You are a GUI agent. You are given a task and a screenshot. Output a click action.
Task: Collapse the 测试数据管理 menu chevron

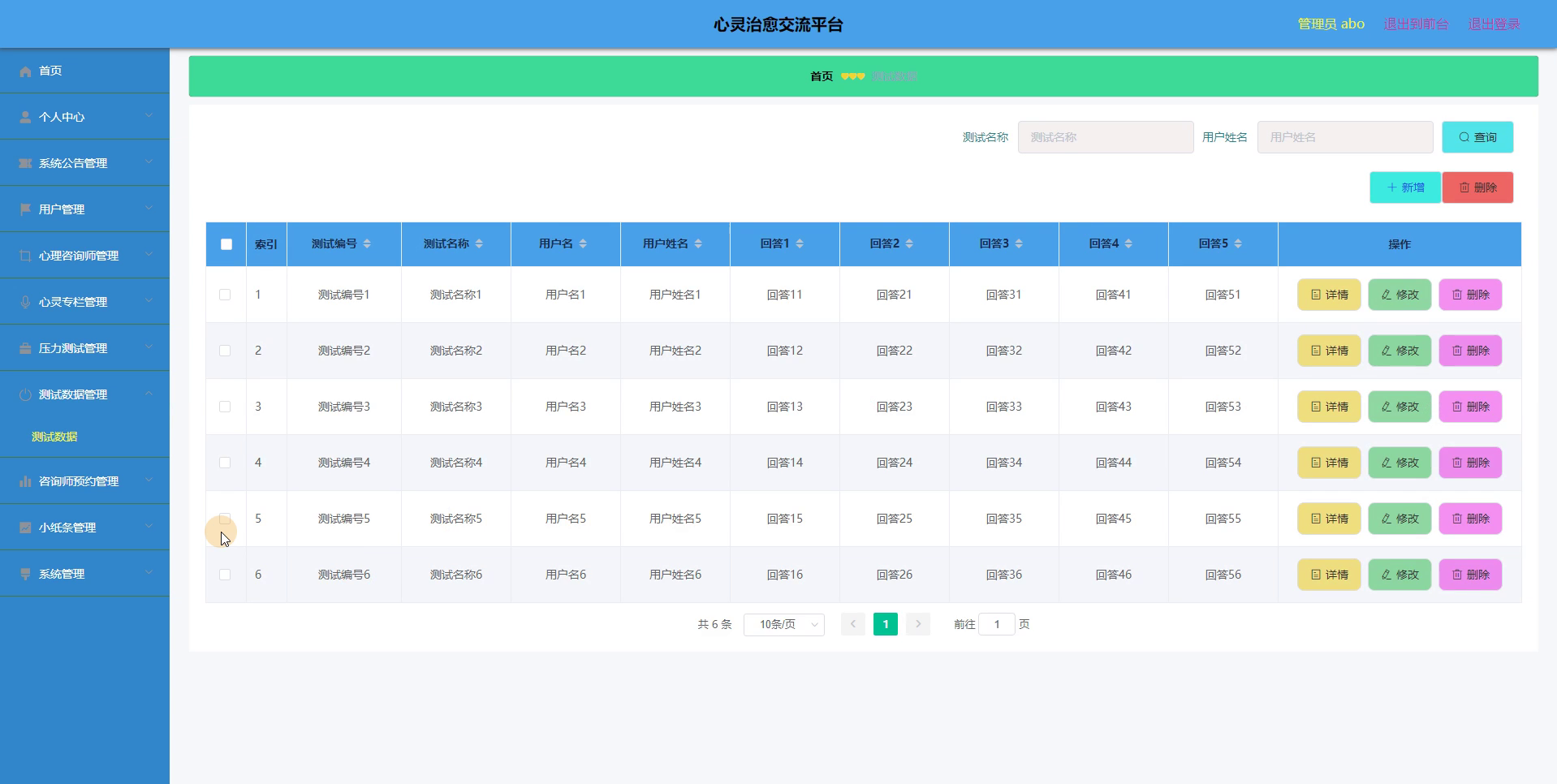click(149, 394)
